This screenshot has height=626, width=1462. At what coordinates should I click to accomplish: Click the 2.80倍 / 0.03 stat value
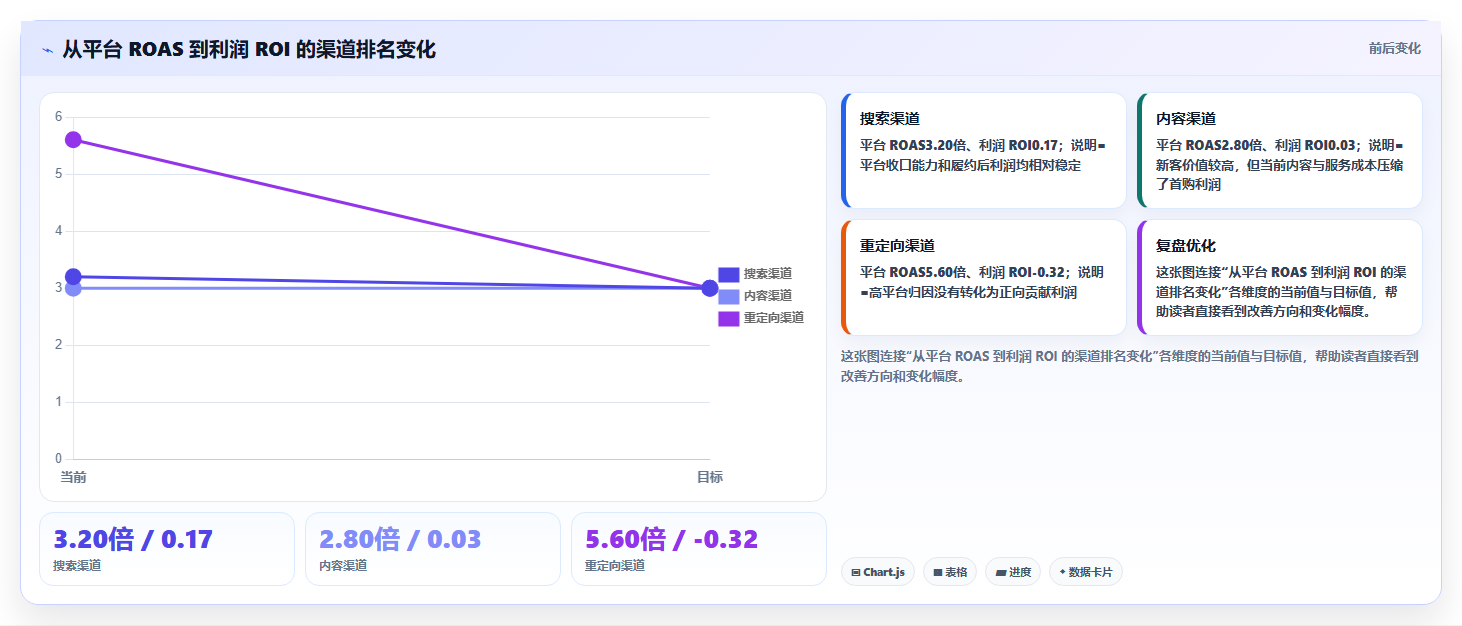click(400, 540)
